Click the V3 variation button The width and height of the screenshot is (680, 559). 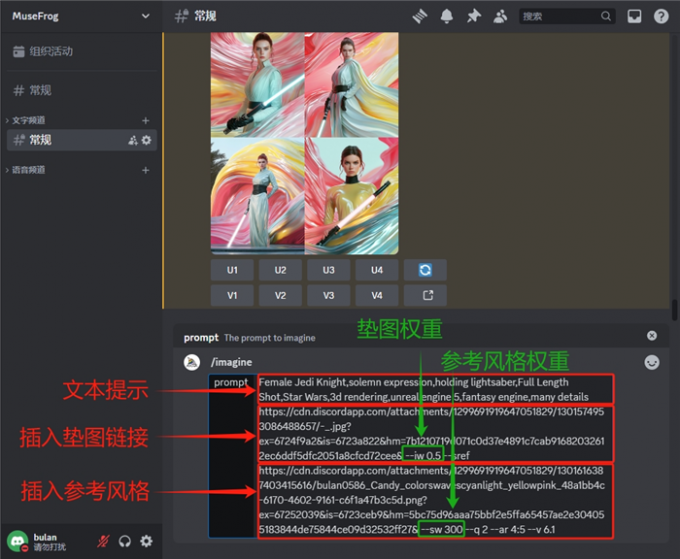click(328, 295)
